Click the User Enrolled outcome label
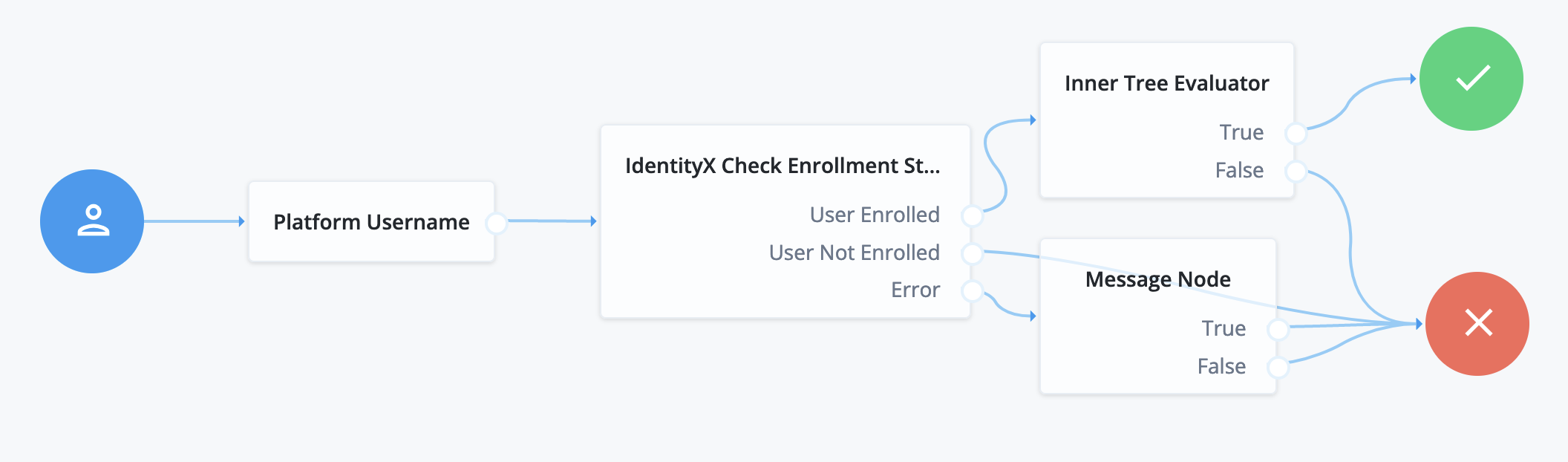 (875, 215)
